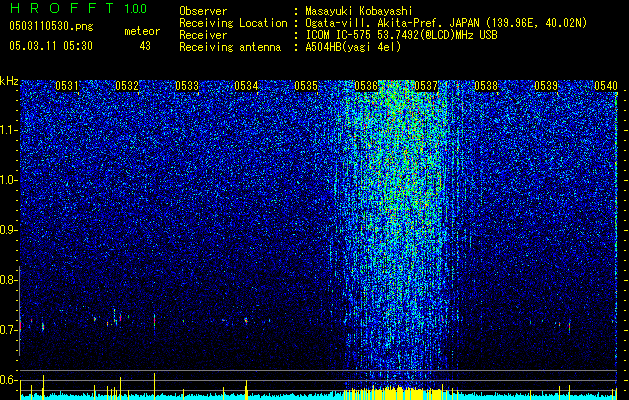
Task: Click the date stamp 05.03.11 05:30
Action: coord(51,46)
